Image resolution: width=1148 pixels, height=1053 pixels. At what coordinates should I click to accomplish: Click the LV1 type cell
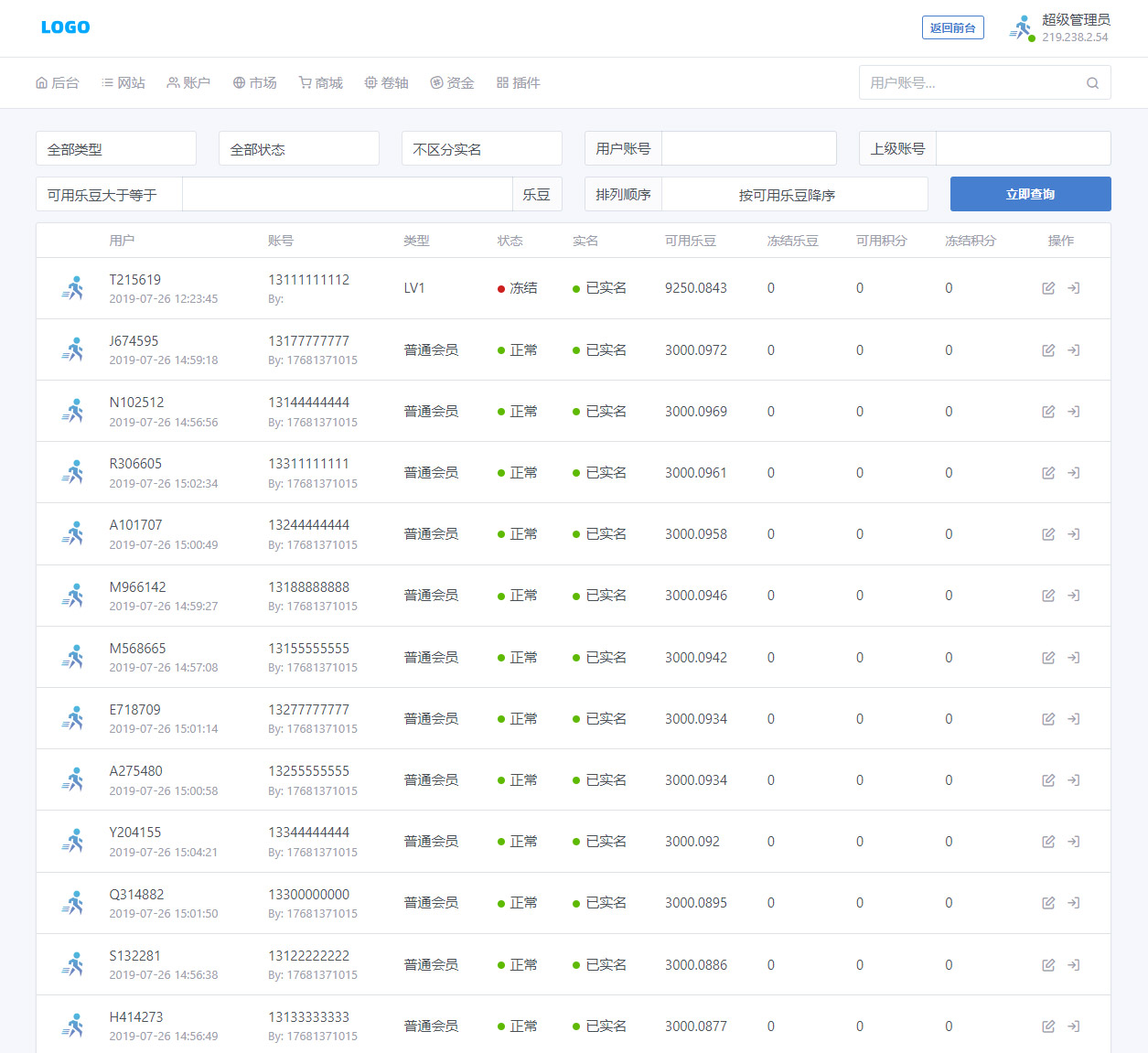point(414,288)
